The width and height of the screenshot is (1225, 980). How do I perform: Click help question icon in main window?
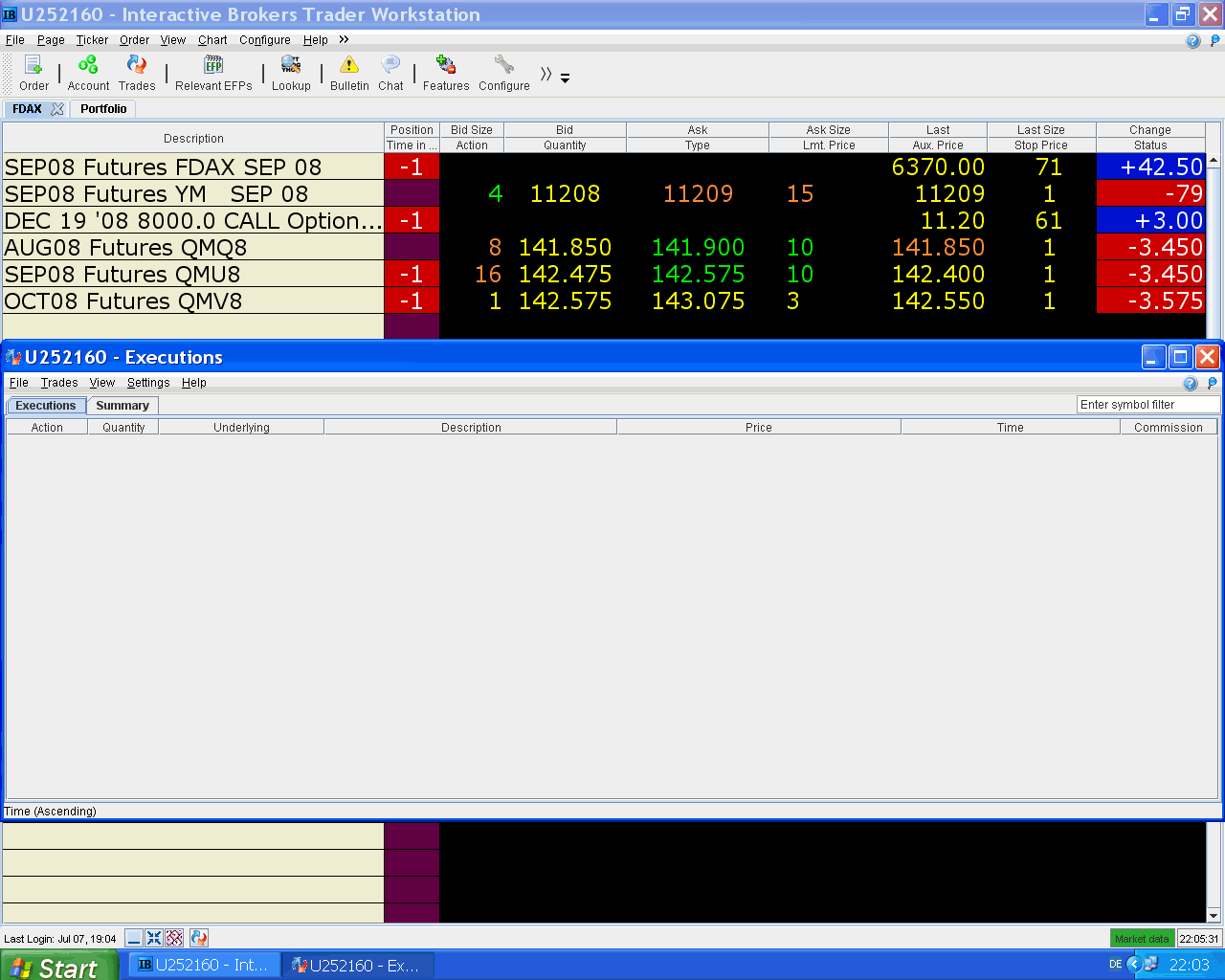1192,40
